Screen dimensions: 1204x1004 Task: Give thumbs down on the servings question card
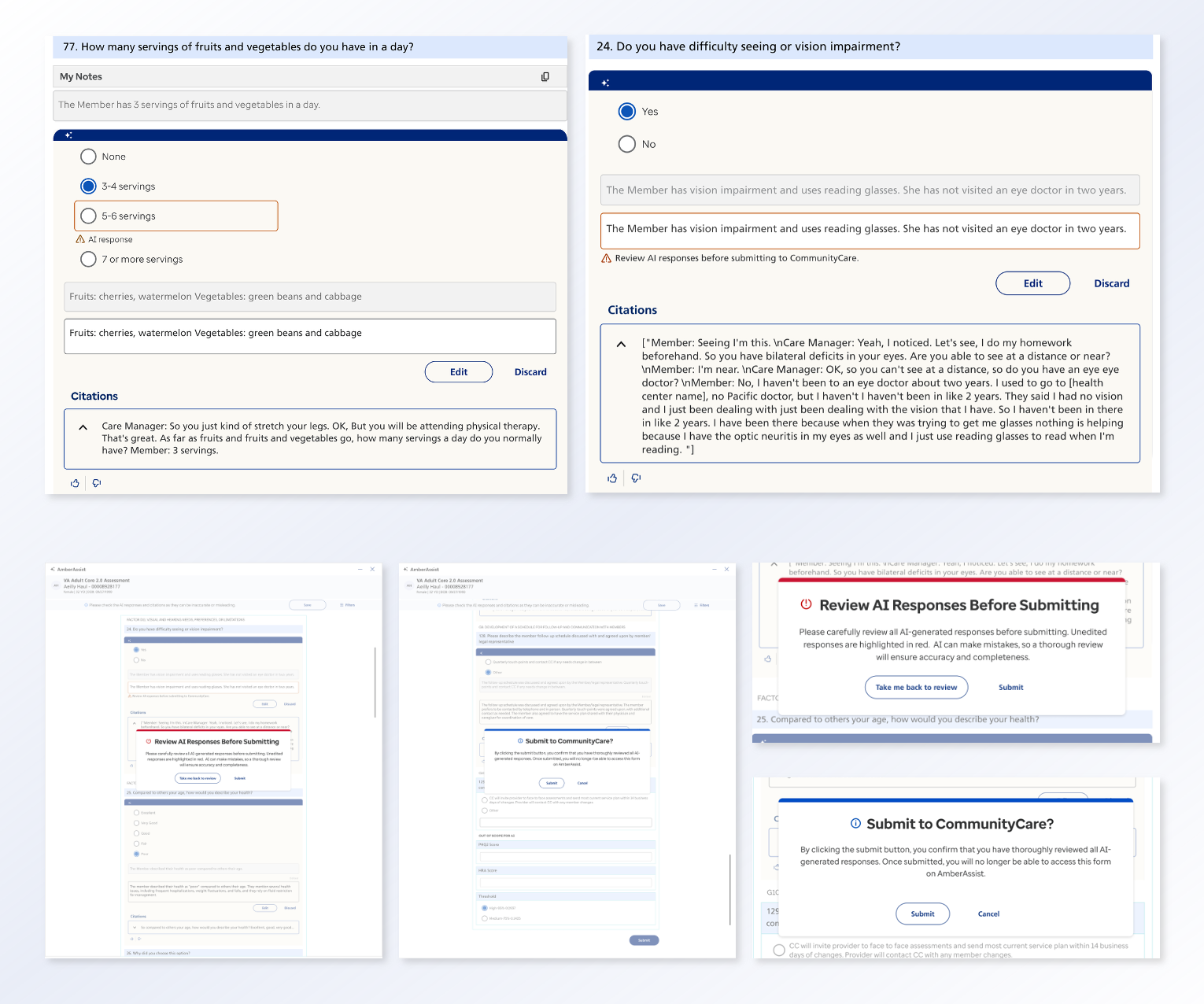coord(97,483)
